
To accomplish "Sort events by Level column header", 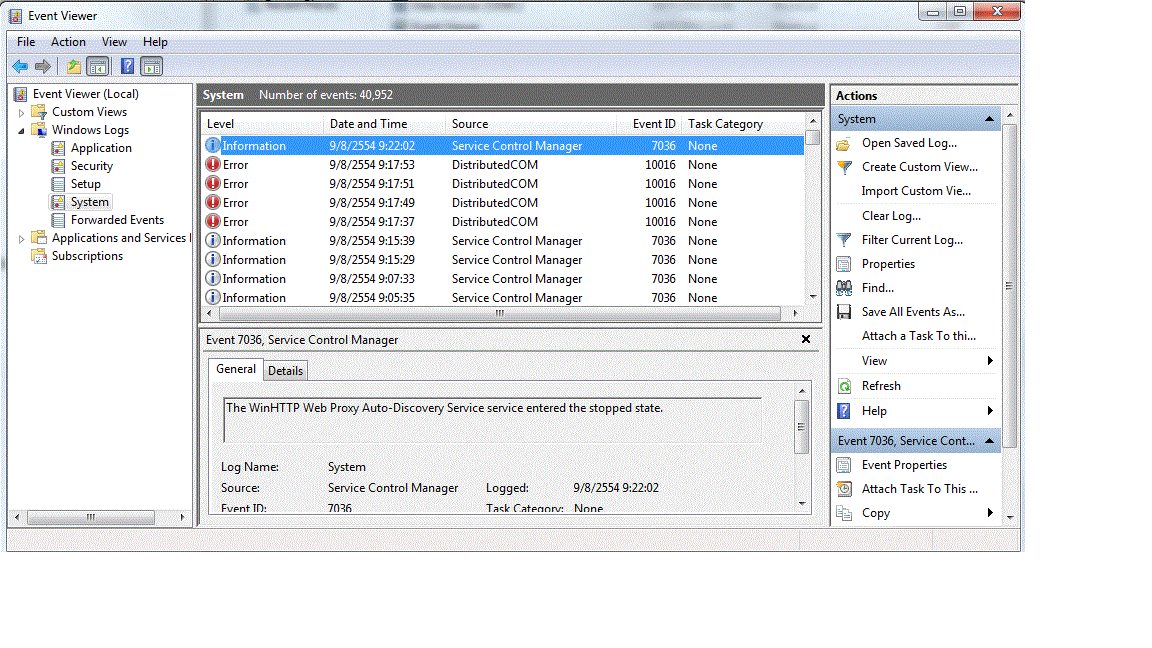I will (262, 124).
